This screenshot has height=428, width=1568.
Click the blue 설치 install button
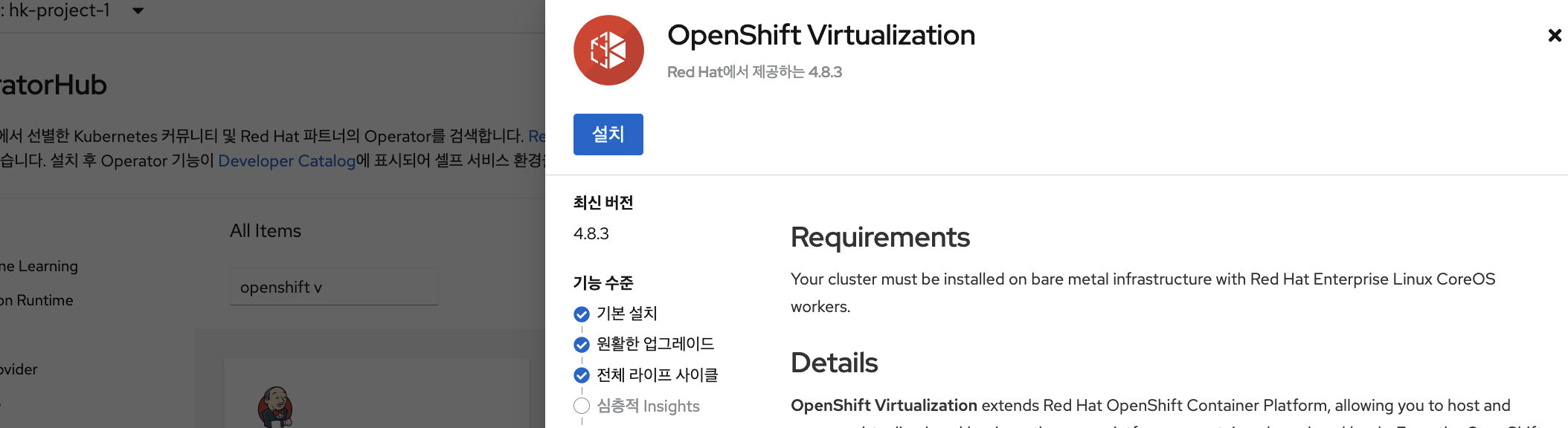pyautogui.click(x=608, y=134)
